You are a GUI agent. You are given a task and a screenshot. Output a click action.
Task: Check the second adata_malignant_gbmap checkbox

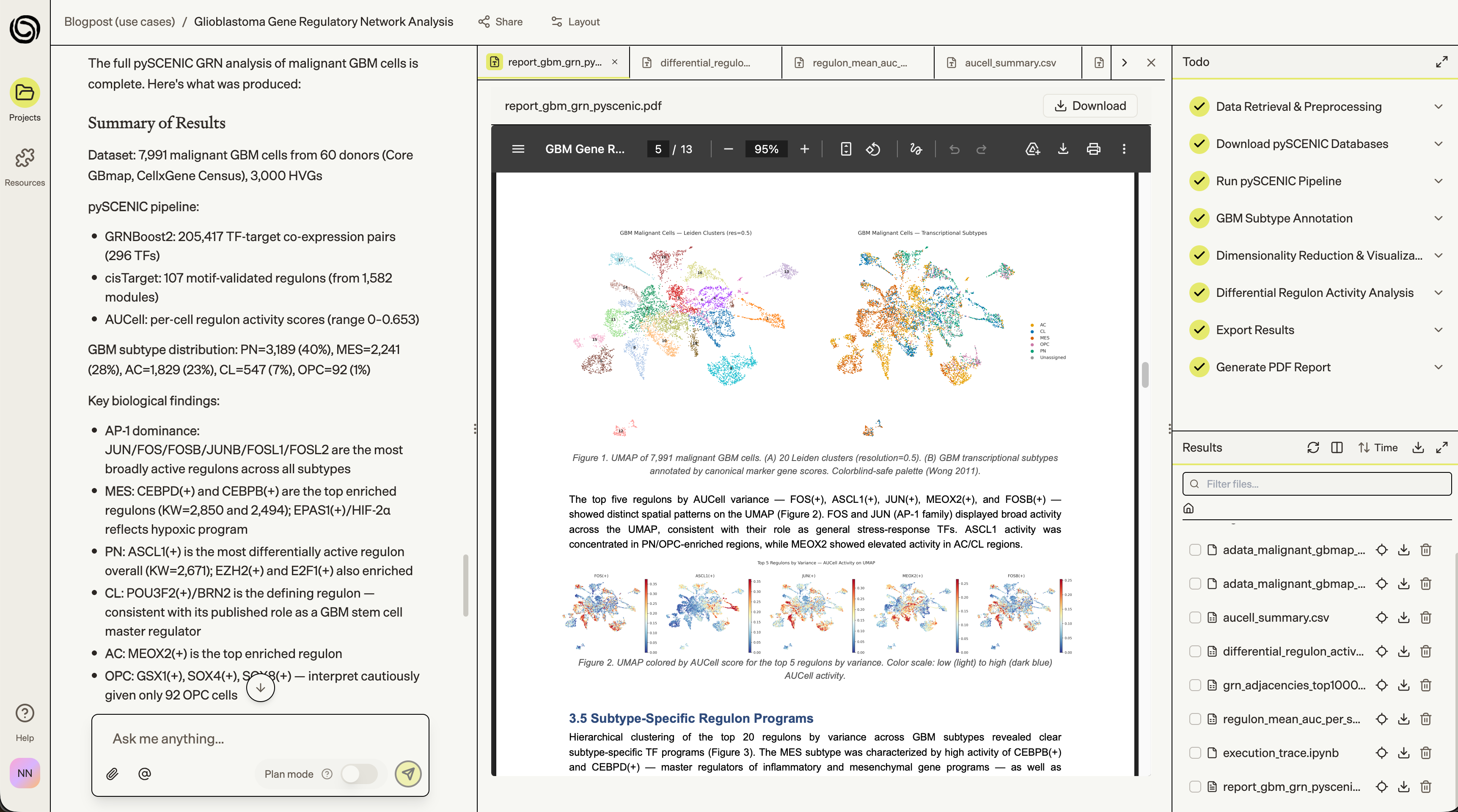1195,583
